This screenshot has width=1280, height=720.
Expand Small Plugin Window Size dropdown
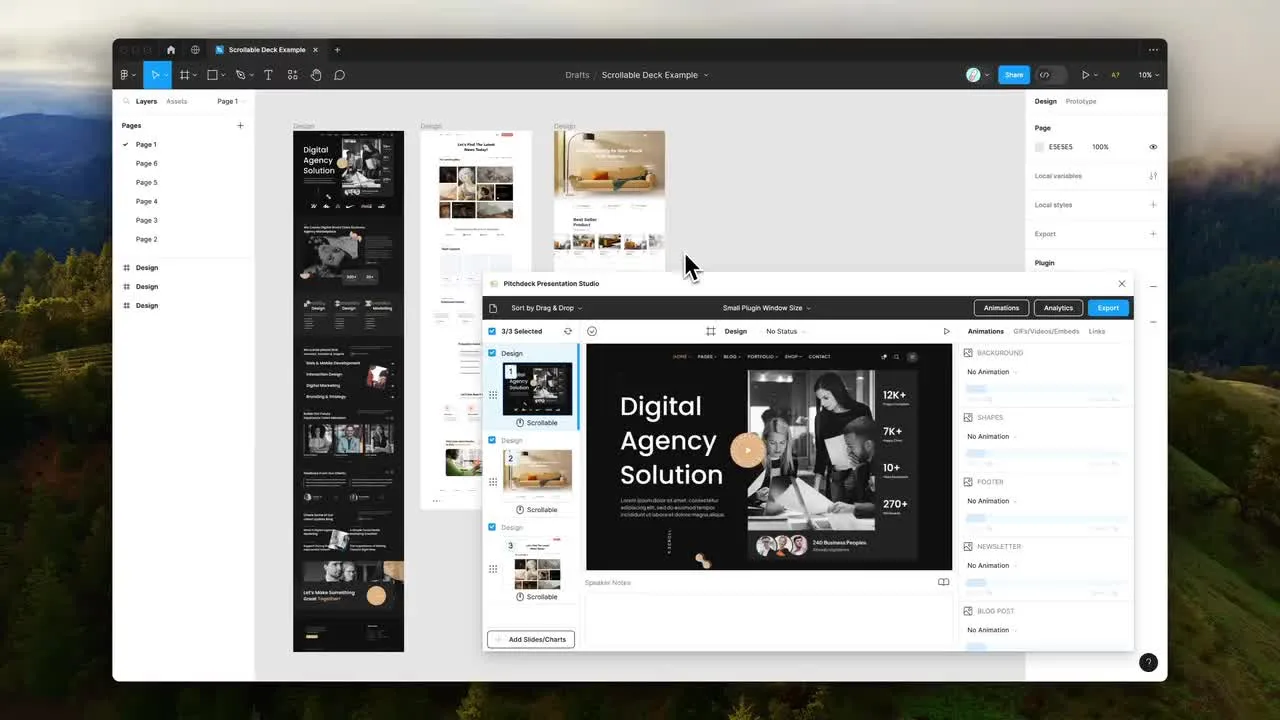[x=767, y=308]
